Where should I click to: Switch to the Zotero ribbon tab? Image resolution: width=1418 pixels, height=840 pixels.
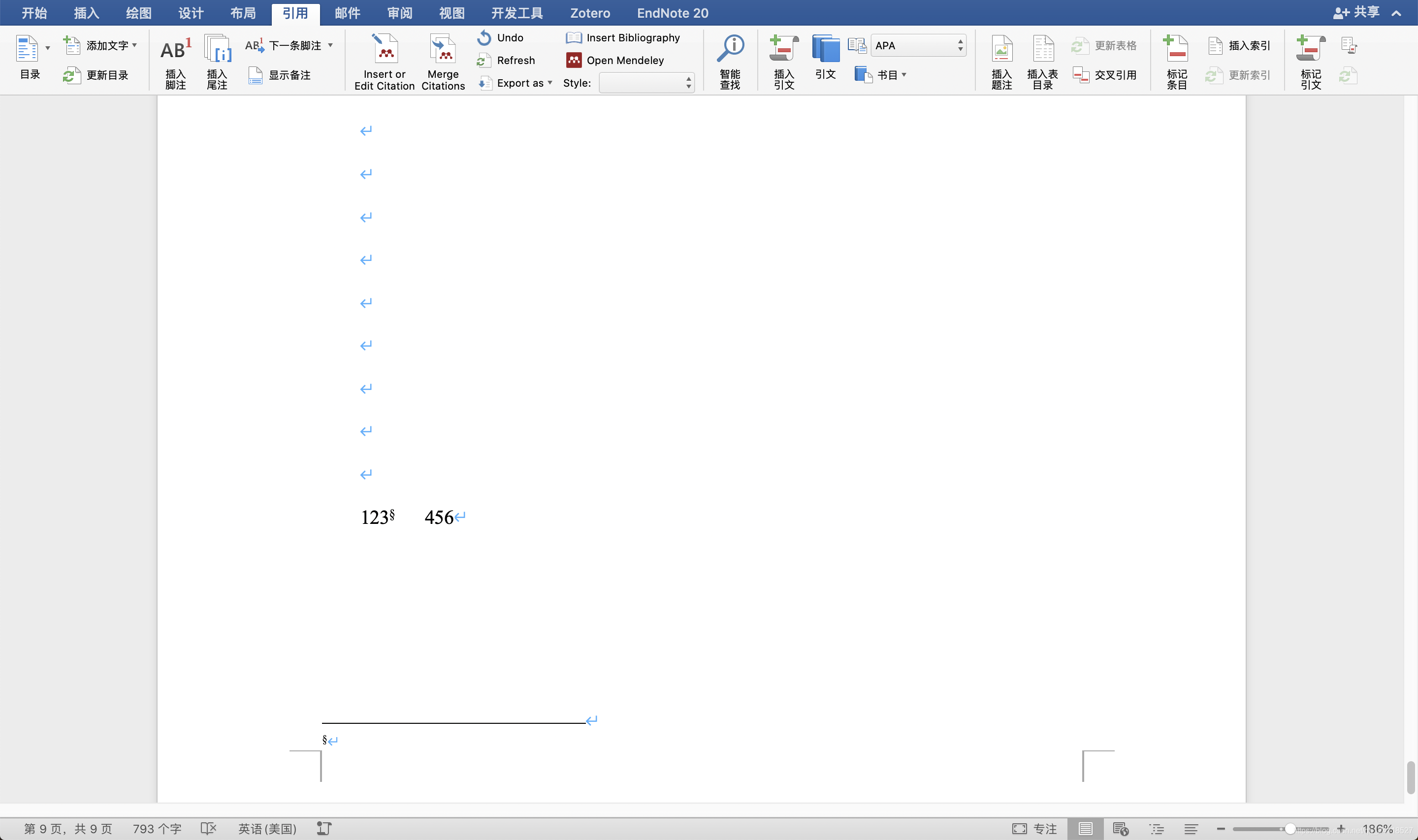[590, 13]
